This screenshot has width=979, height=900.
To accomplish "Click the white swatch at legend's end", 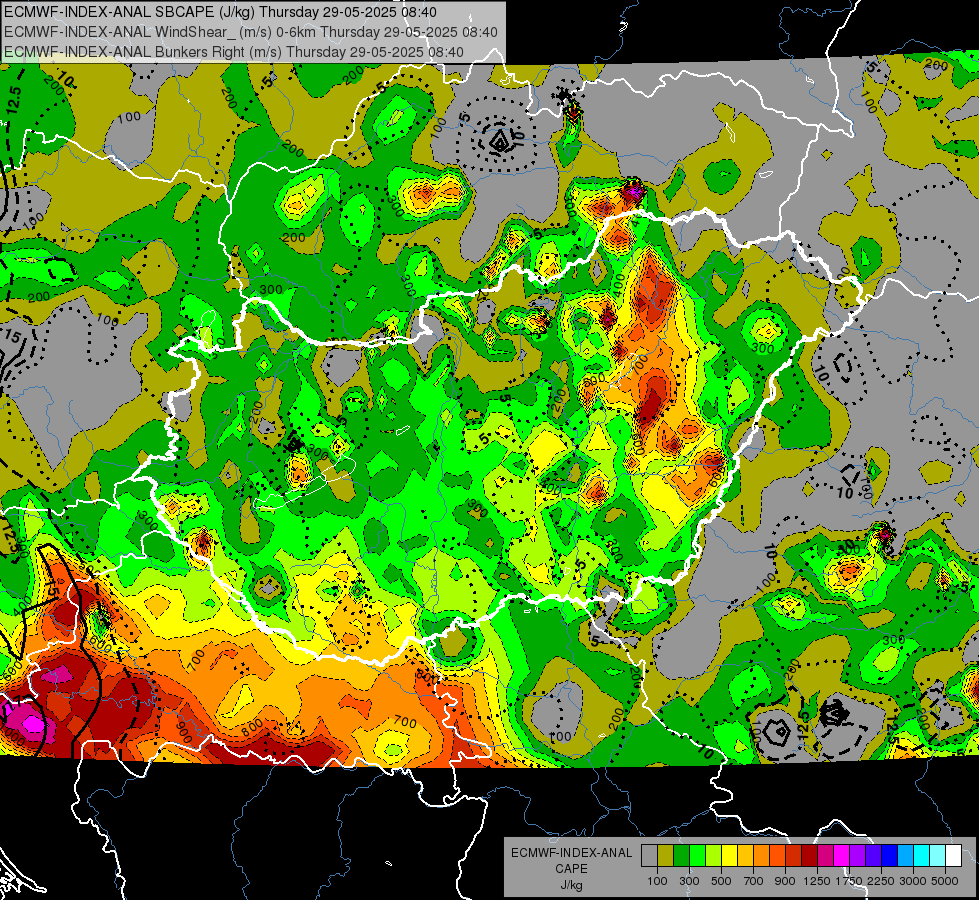I will click(x=954, y=855).
